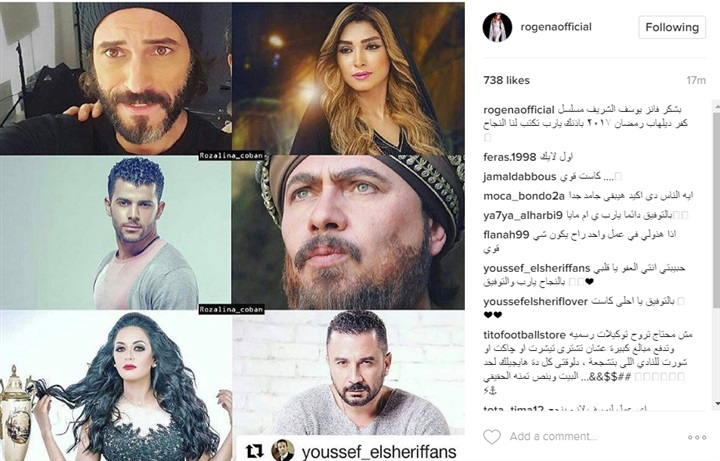Open the three-dot more options menu
The width and height of the screenshot is (720, 461).
(697, 437)
